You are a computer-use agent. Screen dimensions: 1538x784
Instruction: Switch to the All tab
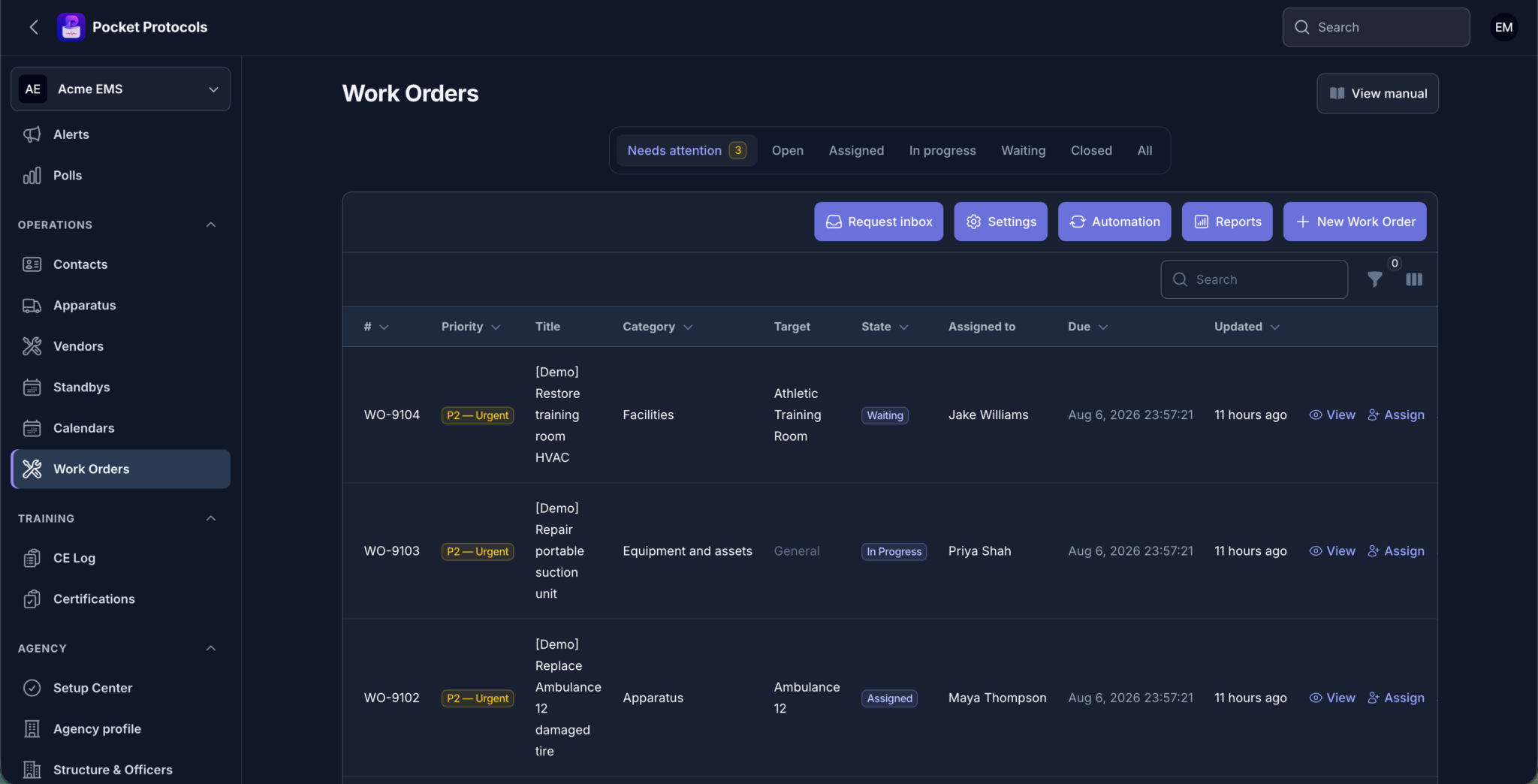coord(1144,151)
